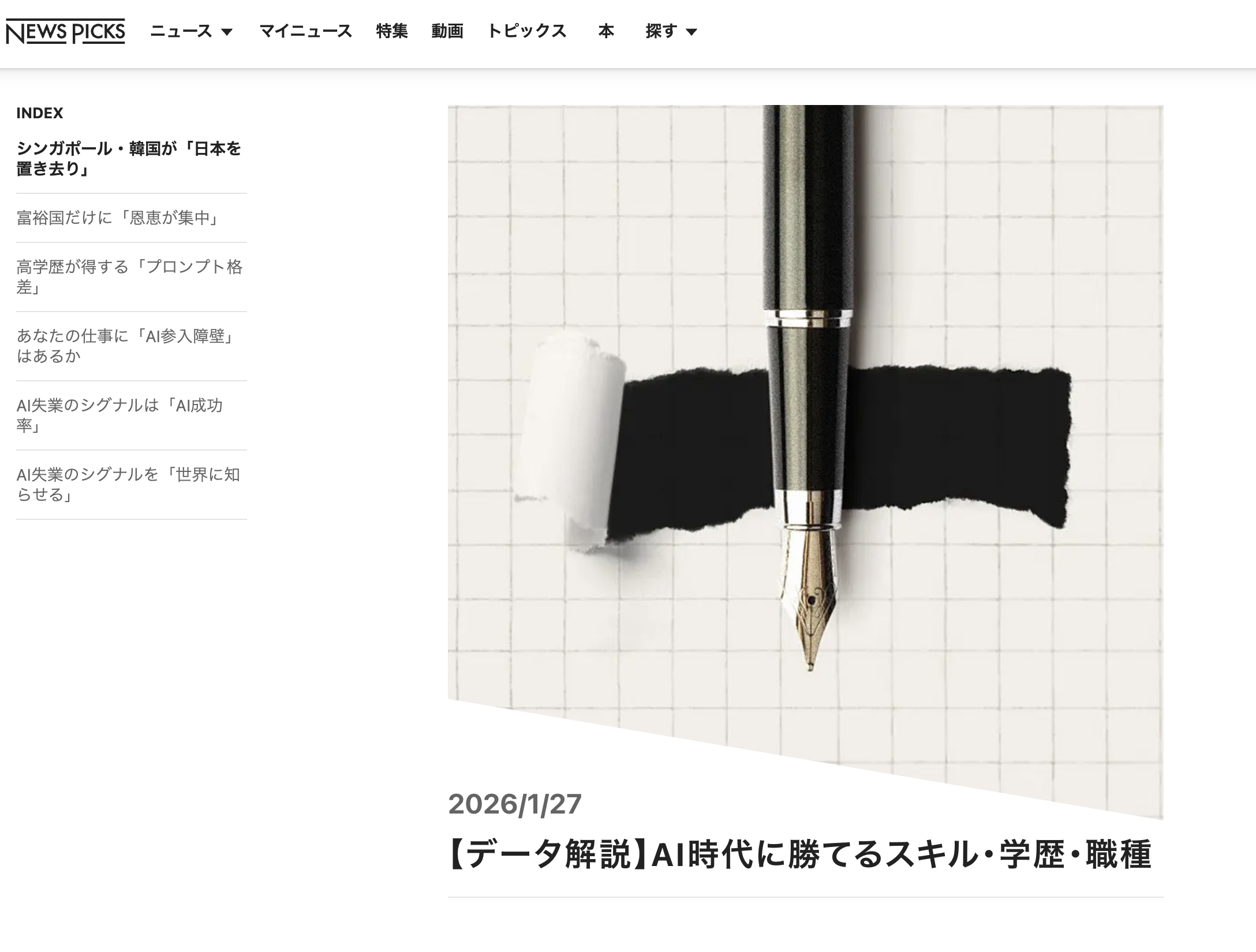Jump to 高学歴が得する「プロンプト格差」 section
Viewport: 1256px width, 952px height.
[x=130, y=277]
